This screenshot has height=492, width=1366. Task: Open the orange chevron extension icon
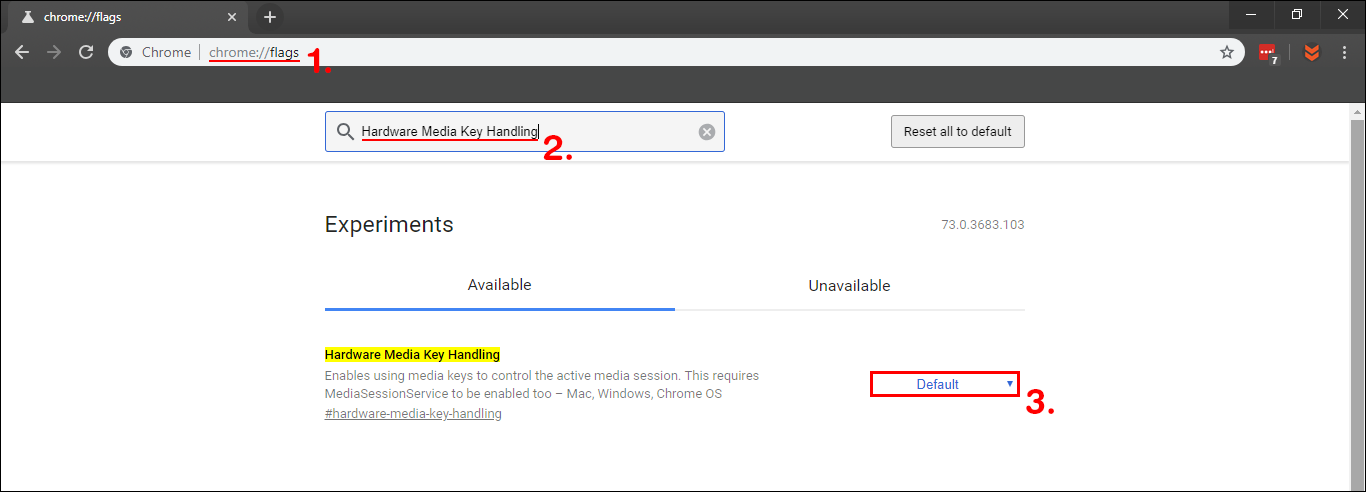[x=1312, y=52]
